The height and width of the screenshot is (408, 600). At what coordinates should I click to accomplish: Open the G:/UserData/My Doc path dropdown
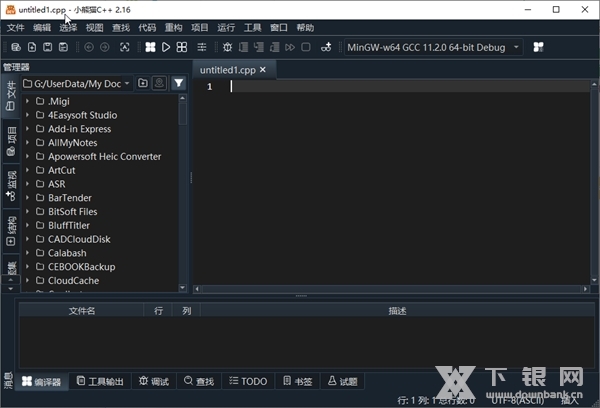[77, 83]
